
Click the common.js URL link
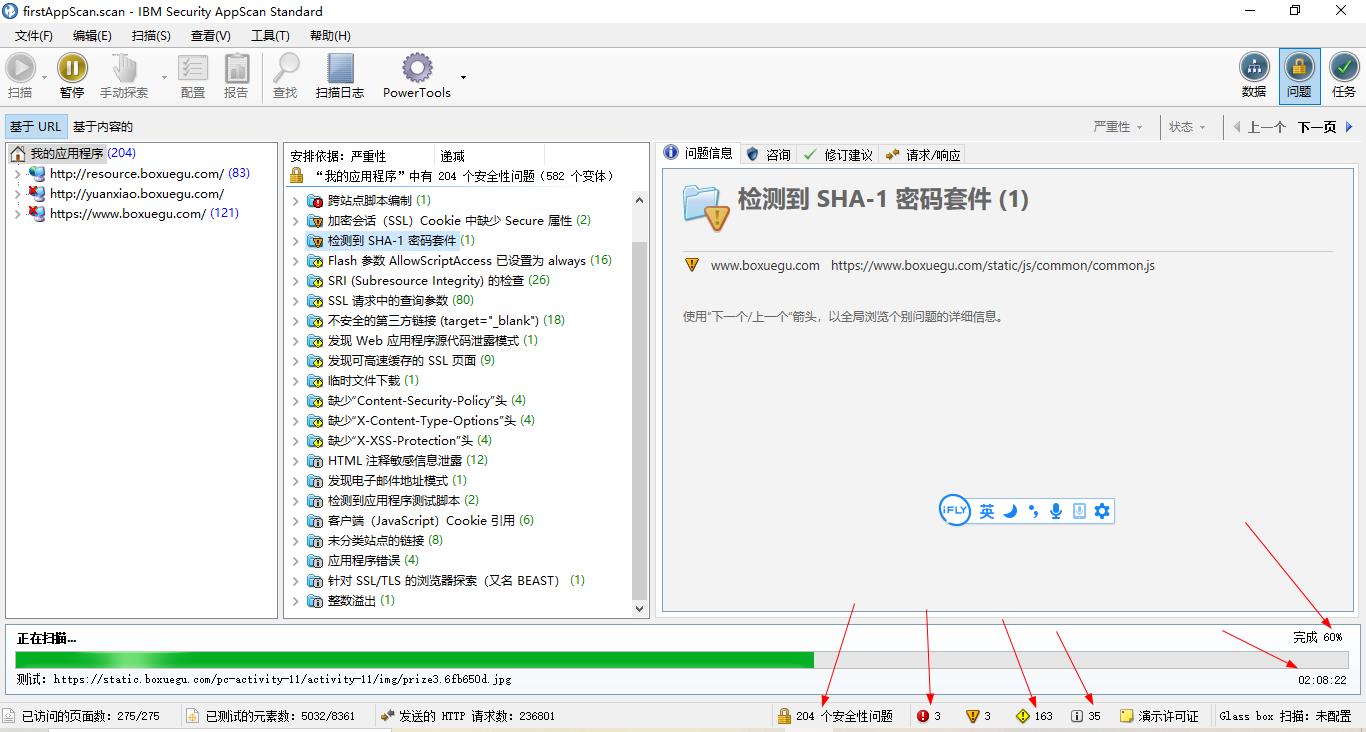993,266
